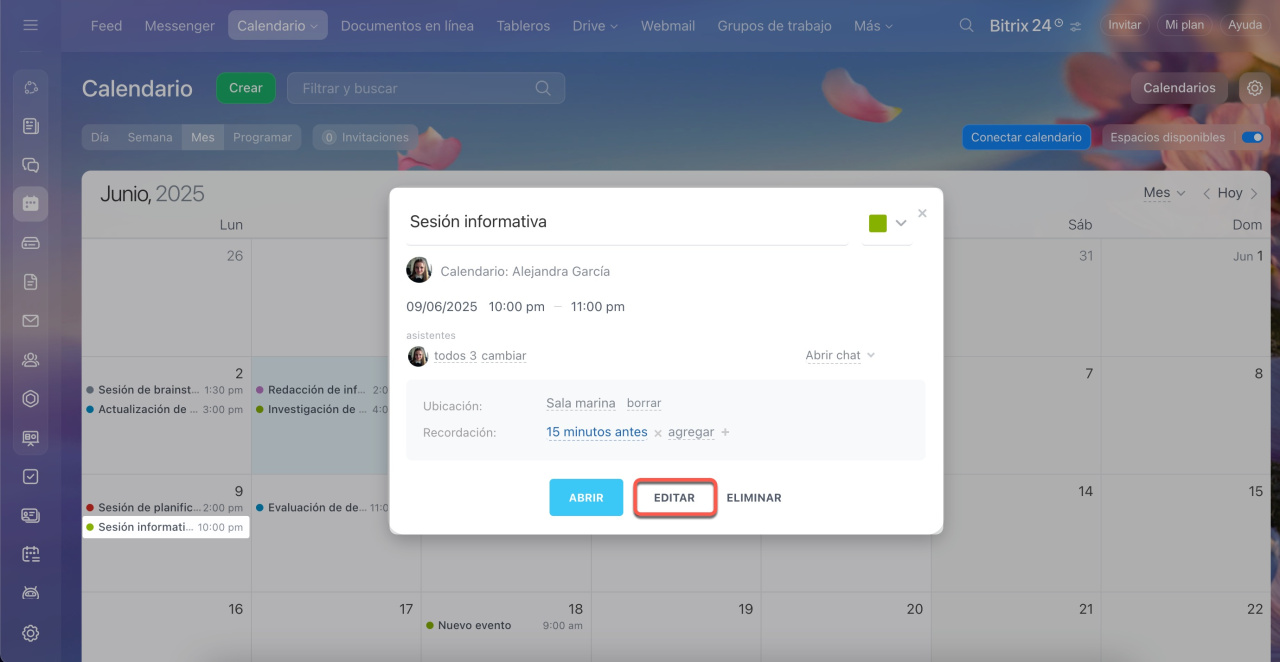Click the Sala marina location
Image resolution: width=1280 pixels, height=662 pixels.
581,403
